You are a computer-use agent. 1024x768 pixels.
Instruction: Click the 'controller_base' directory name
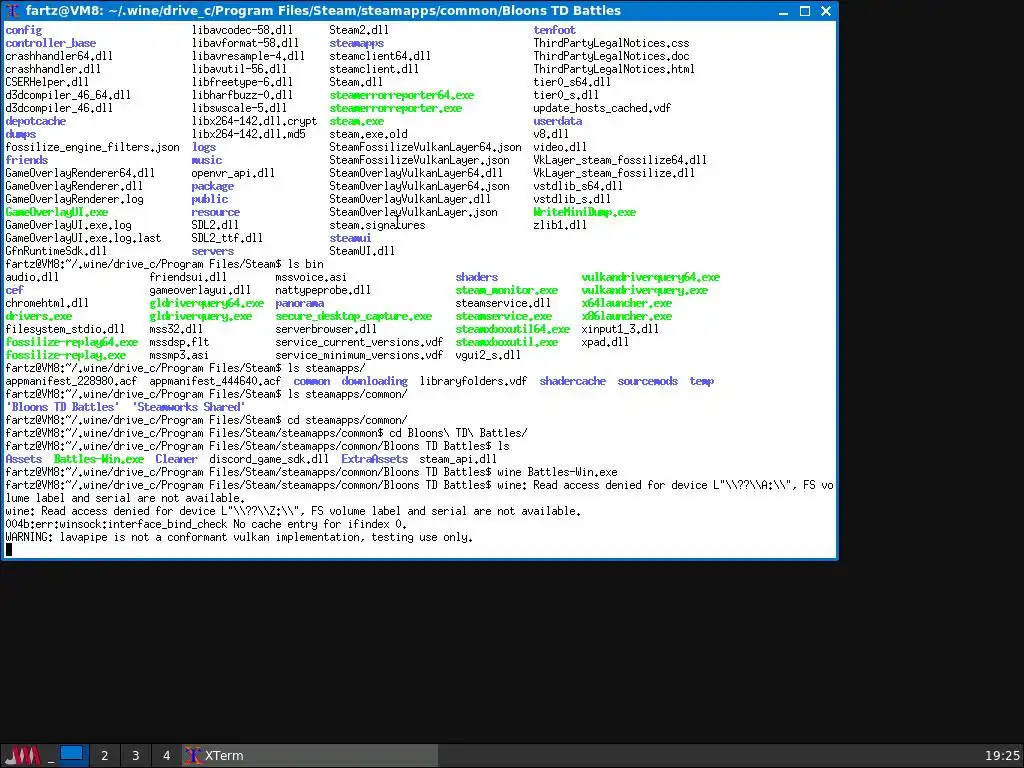pyautogui.click(x=50, y=43)
